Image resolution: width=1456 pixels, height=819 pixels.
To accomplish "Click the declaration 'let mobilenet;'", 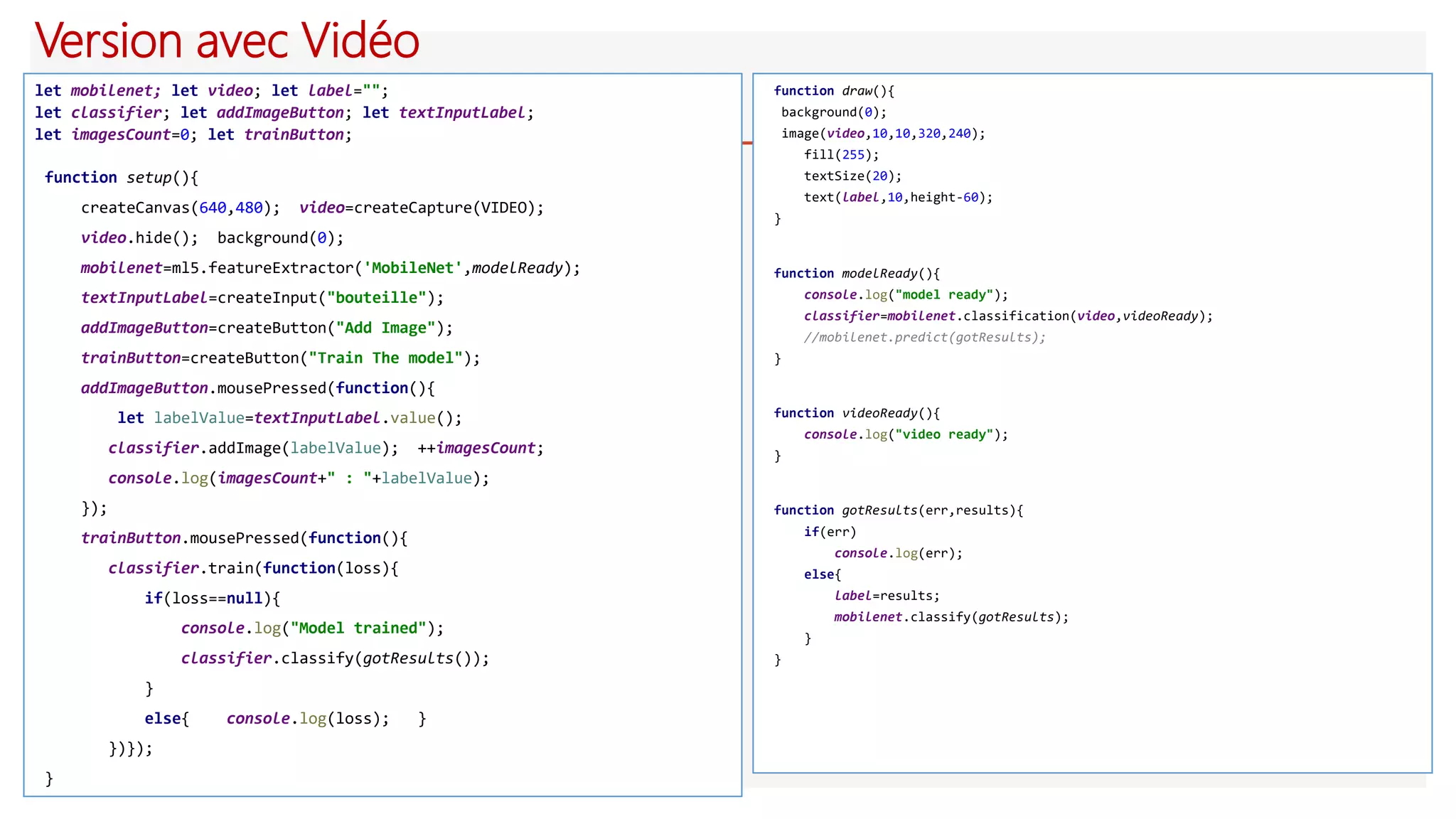I will click(98, 90).
